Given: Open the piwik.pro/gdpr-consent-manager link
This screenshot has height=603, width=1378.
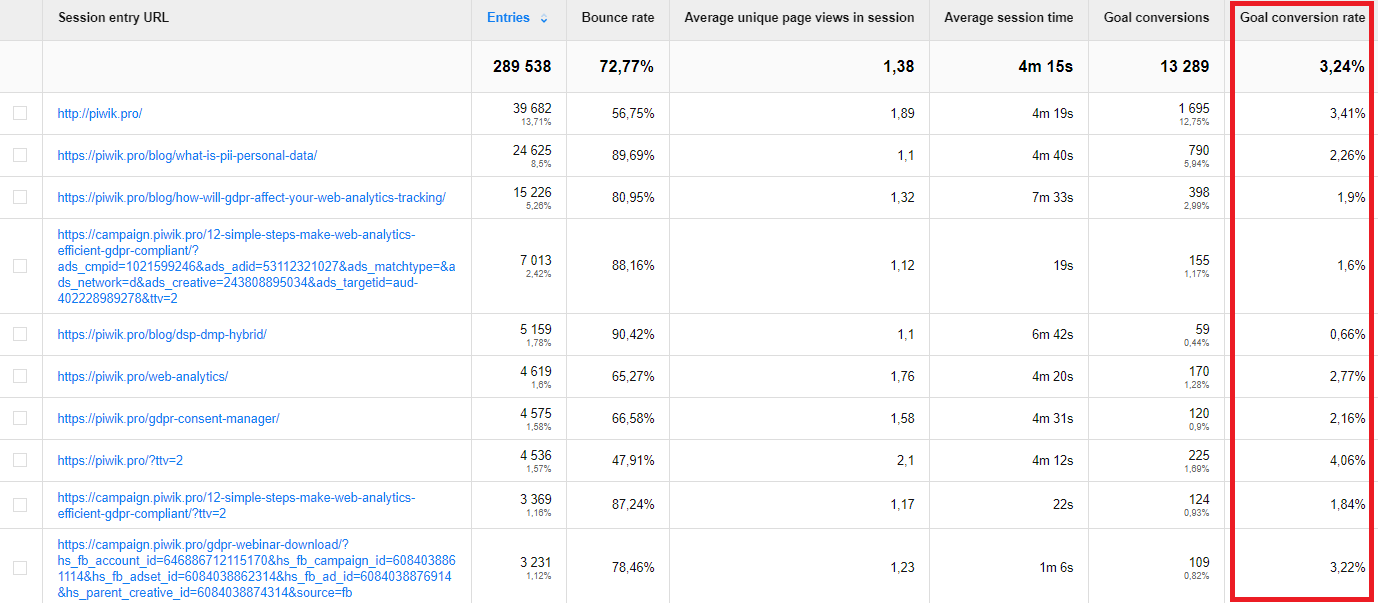Looking at the screenshot, I should (168, 419).
